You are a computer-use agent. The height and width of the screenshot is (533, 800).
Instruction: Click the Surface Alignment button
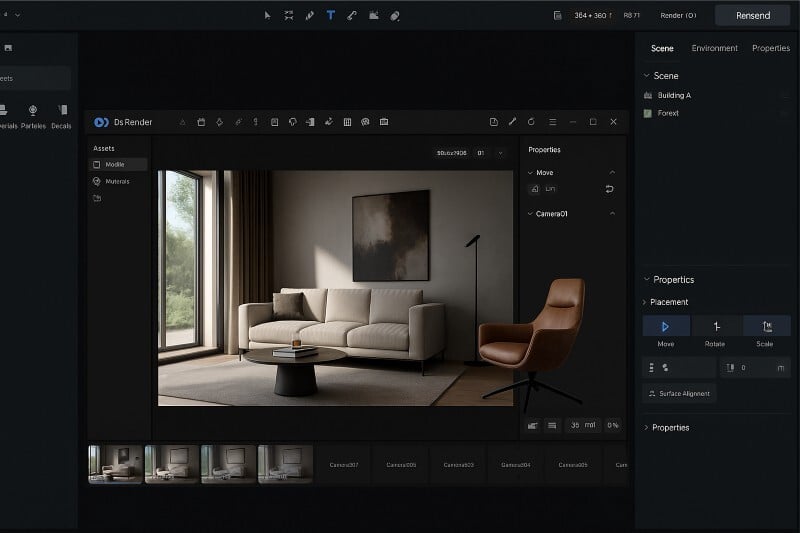click(679, 394)
